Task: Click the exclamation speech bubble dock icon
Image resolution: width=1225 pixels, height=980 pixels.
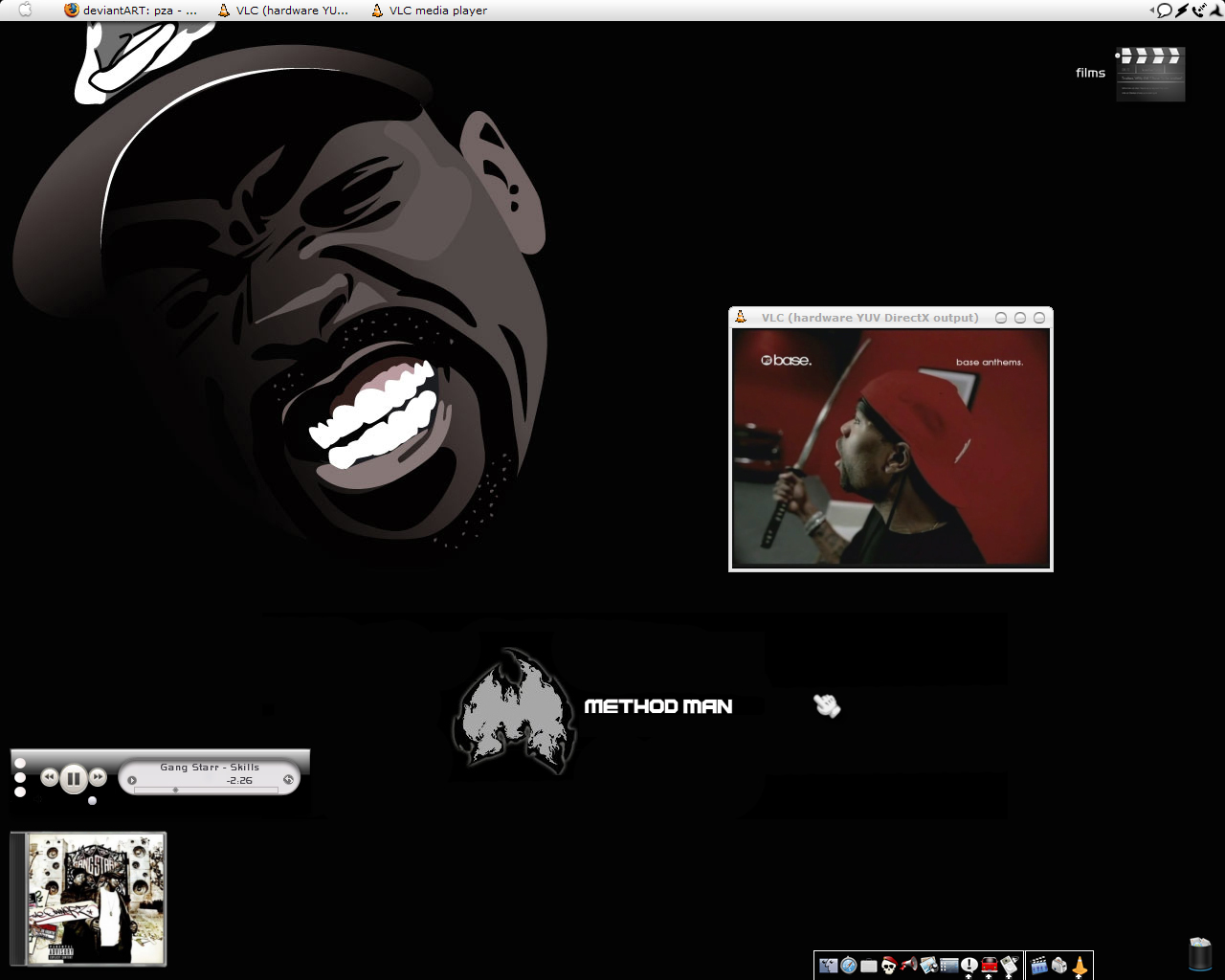Action: [x=969, y=966]
